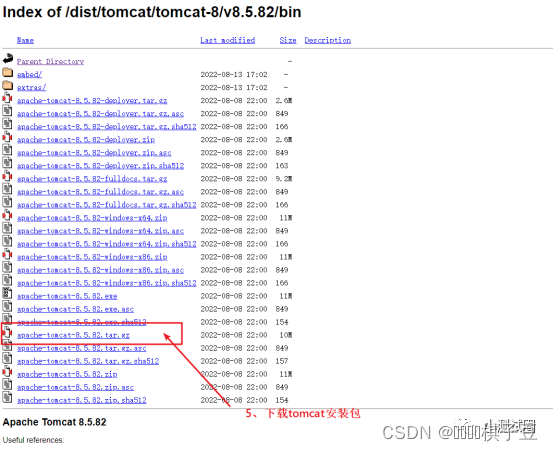Click file icon for fulldocs.tar.gz.asc
The height and width of the screenshot is (451, 553).
point(7,189)
